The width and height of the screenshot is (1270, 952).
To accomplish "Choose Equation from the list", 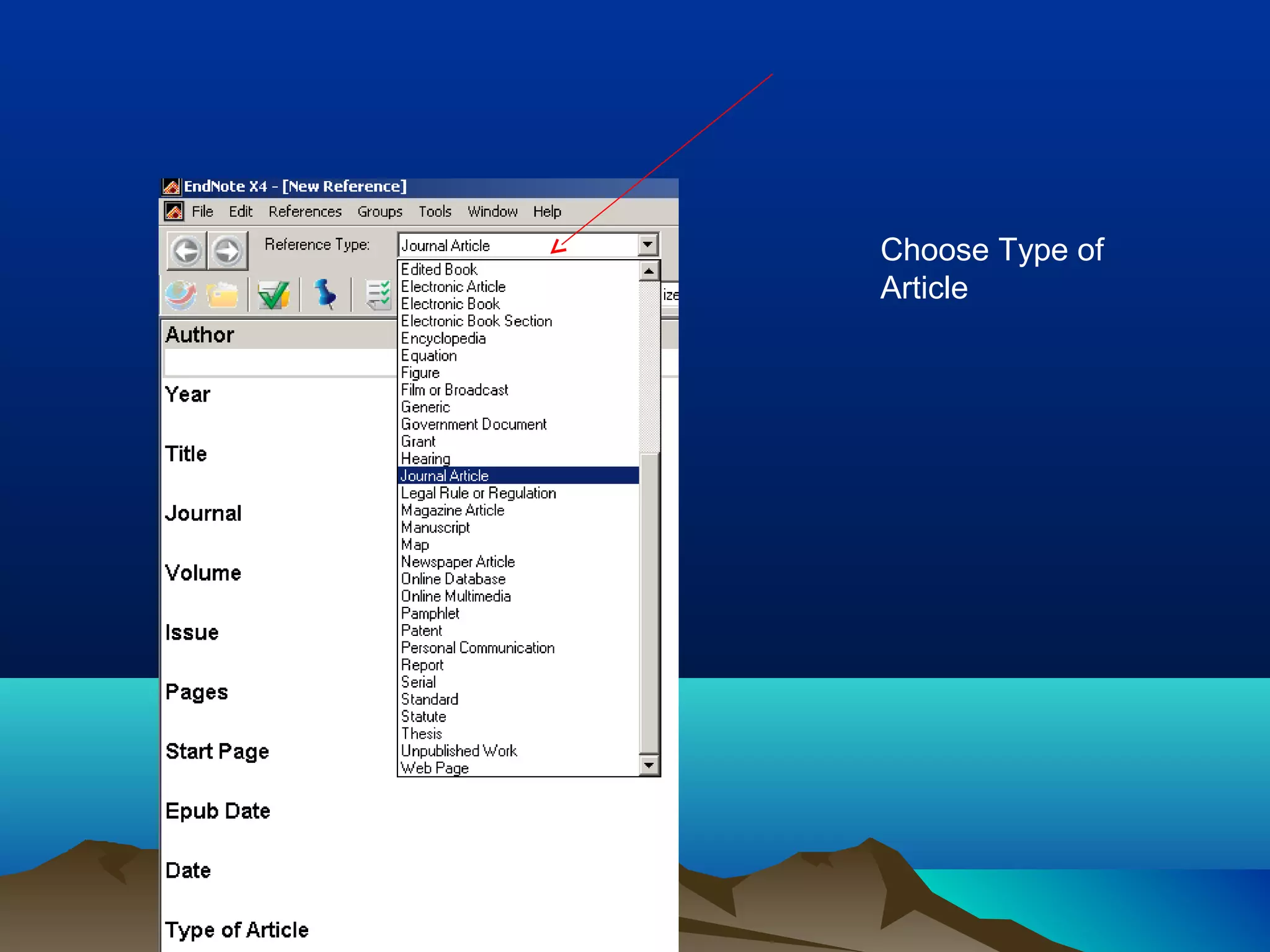I will click(518, 356).
